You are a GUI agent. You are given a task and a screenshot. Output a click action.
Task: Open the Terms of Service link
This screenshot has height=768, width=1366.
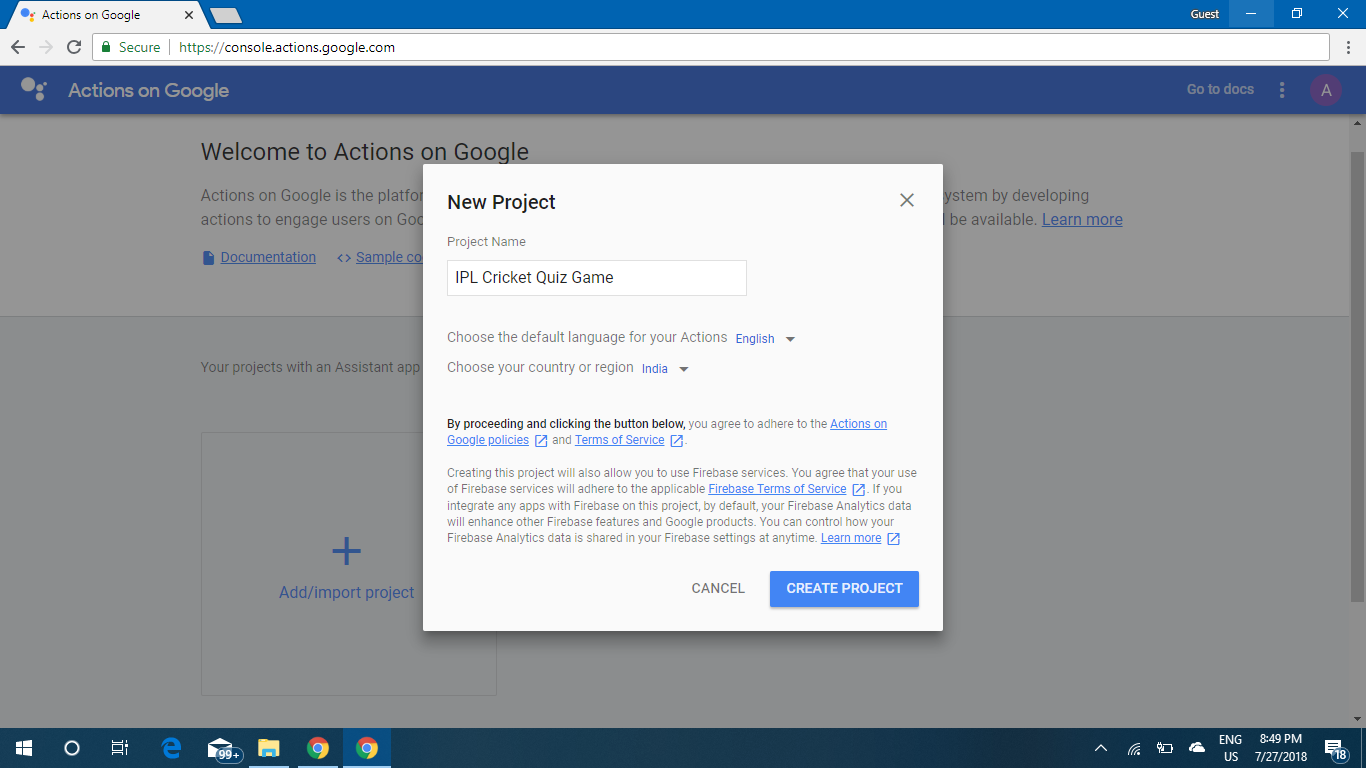click(619, 440)
